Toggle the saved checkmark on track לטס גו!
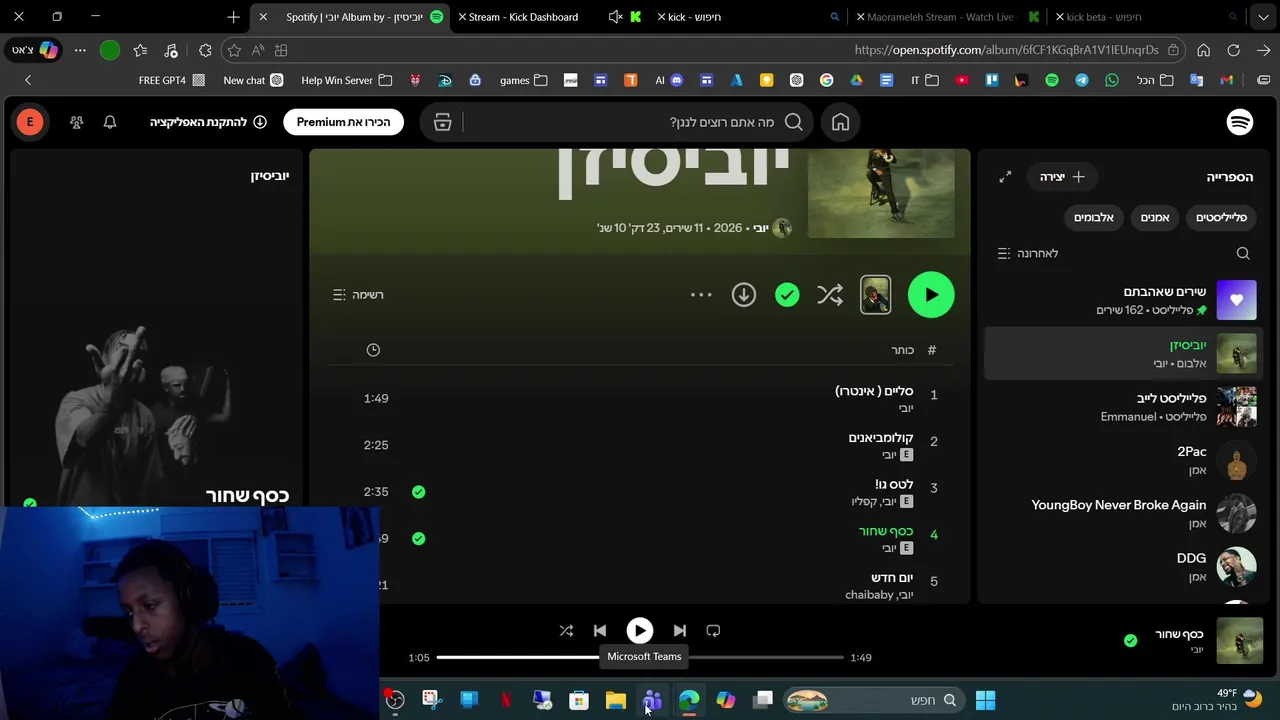1280x720 pixels. click(418, 492)
